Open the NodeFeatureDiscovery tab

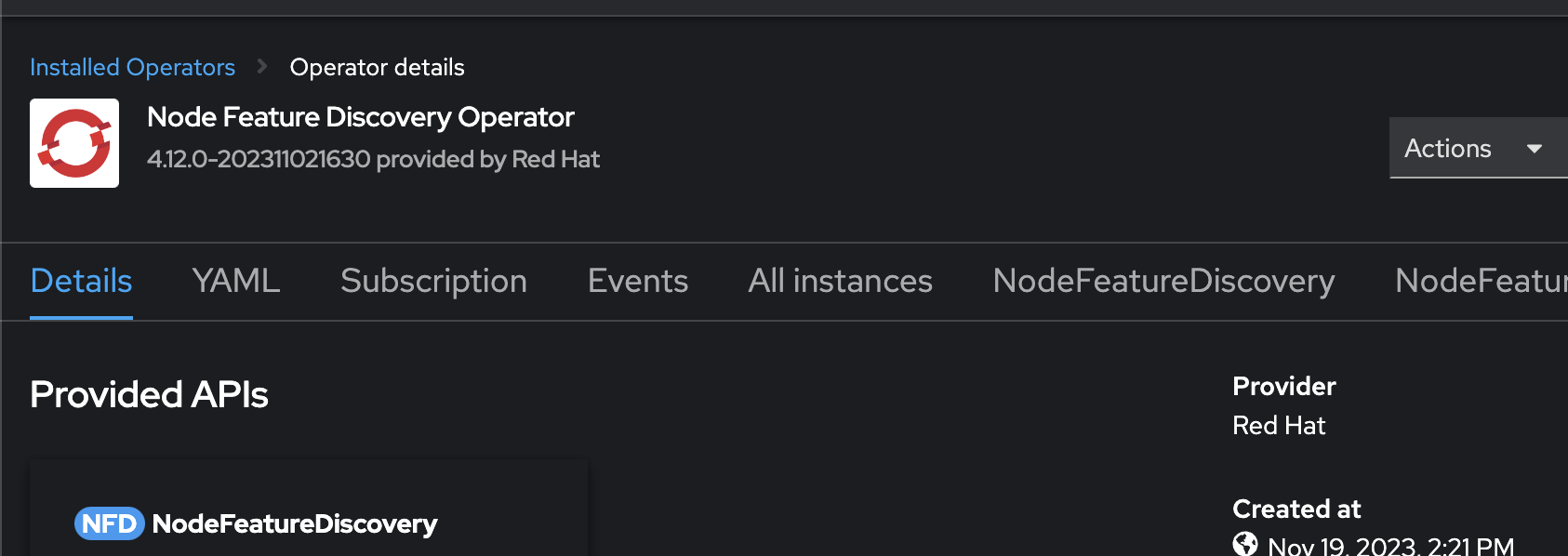(x=1163, y=281)
